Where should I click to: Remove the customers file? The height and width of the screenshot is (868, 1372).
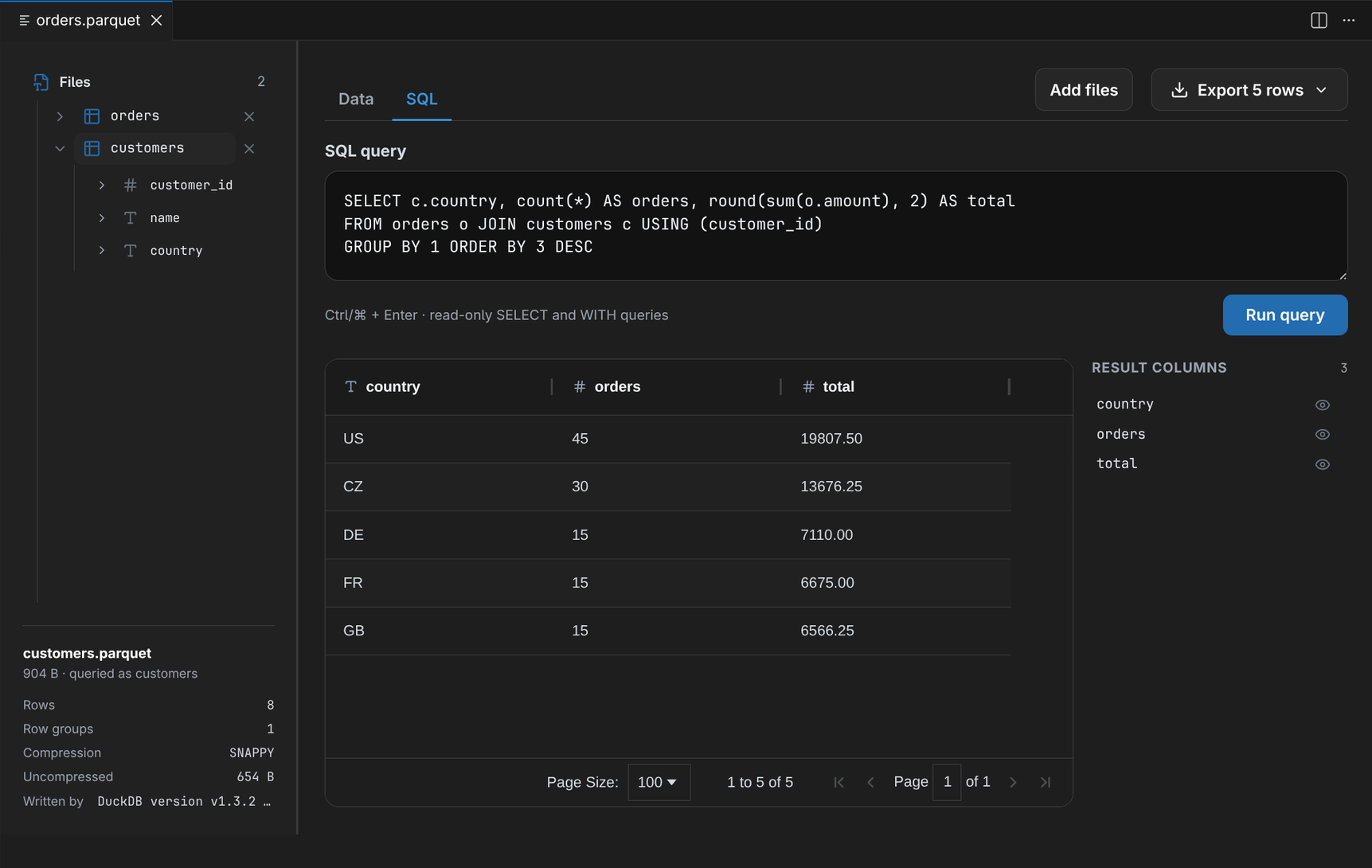point(249,148)
